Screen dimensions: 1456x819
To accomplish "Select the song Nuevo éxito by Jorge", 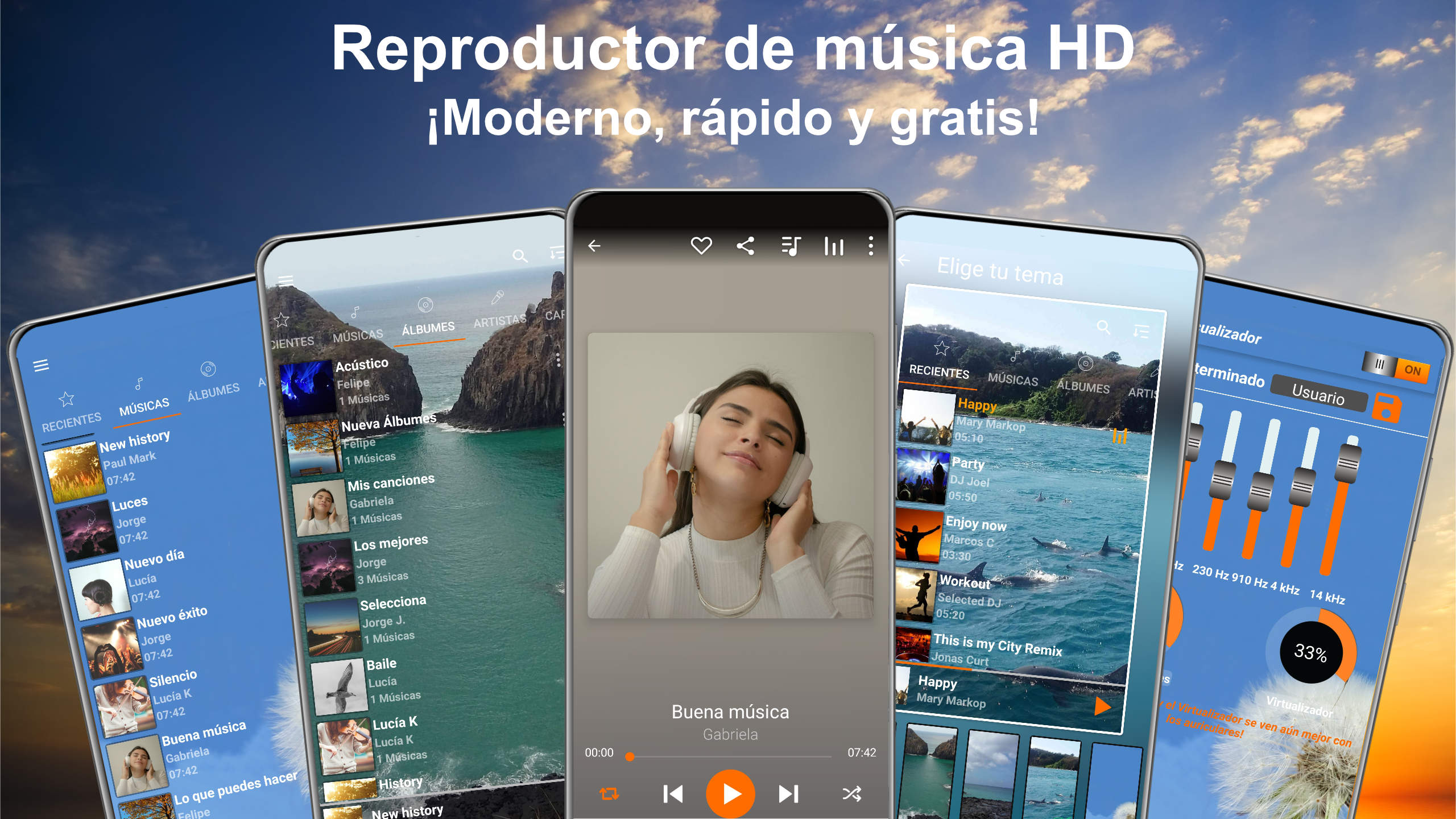I will [x=145, y=643].
